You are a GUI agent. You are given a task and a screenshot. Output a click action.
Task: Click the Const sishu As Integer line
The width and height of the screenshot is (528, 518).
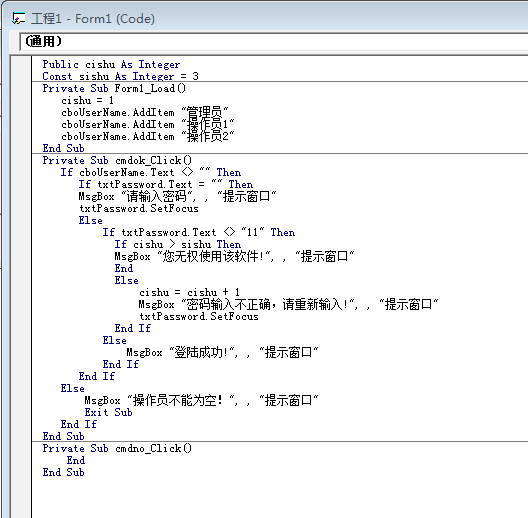[x=120, y=76]
